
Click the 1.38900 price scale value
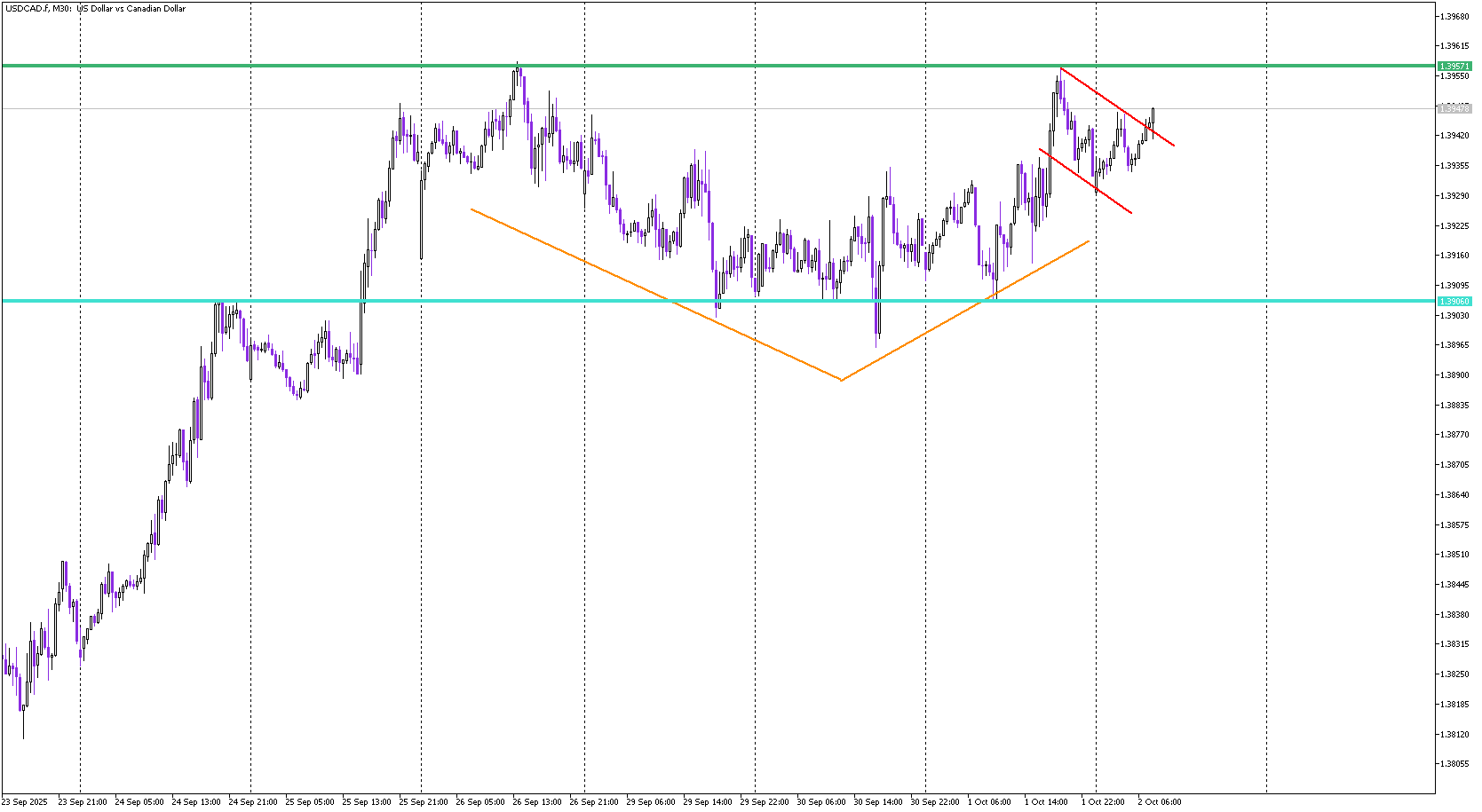pyautogui.click(x=1454, y=374)
